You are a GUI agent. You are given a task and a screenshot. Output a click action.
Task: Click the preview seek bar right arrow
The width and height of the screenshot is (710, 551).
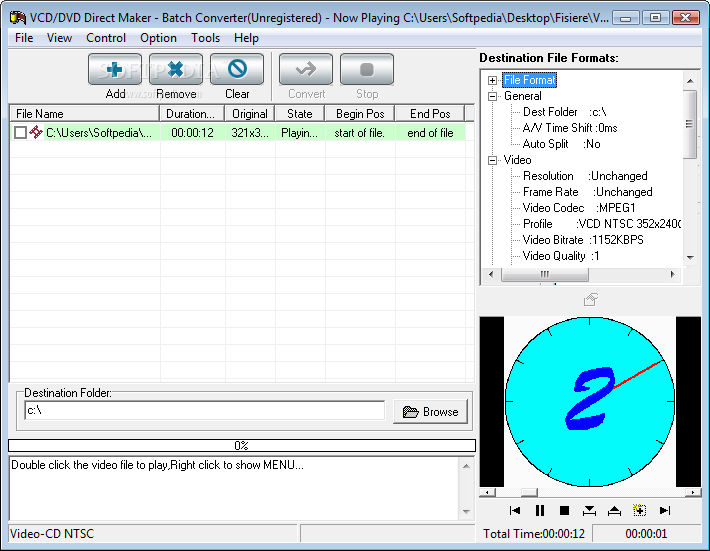pos(693,492)
